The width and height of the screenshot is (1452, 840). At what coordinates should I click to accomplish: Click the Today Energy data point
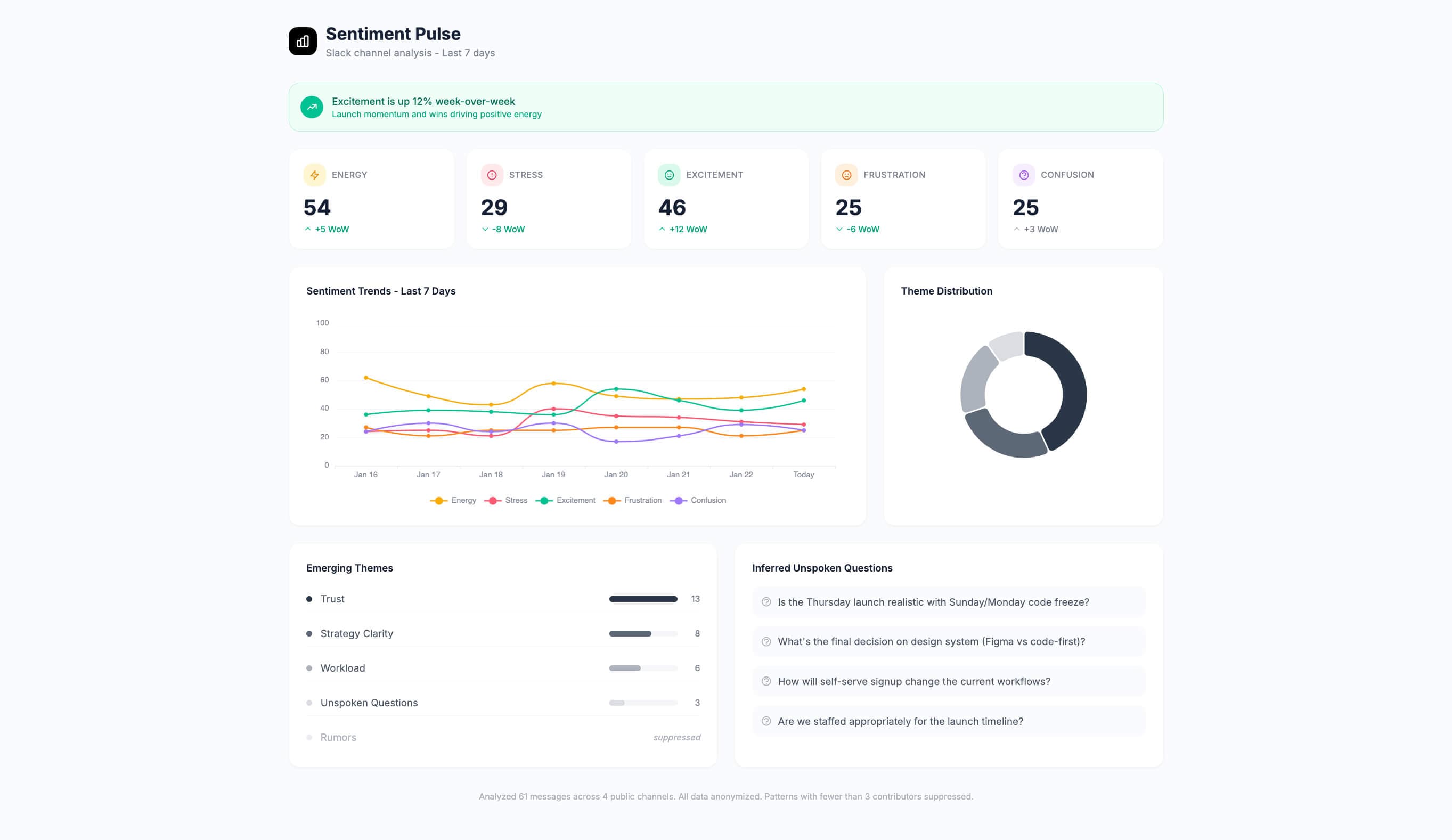804,389
